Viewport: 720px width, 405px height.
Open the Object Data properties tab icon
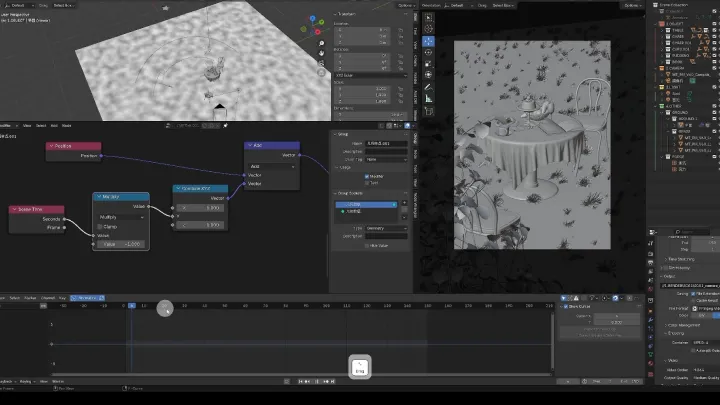coord(651,355)
